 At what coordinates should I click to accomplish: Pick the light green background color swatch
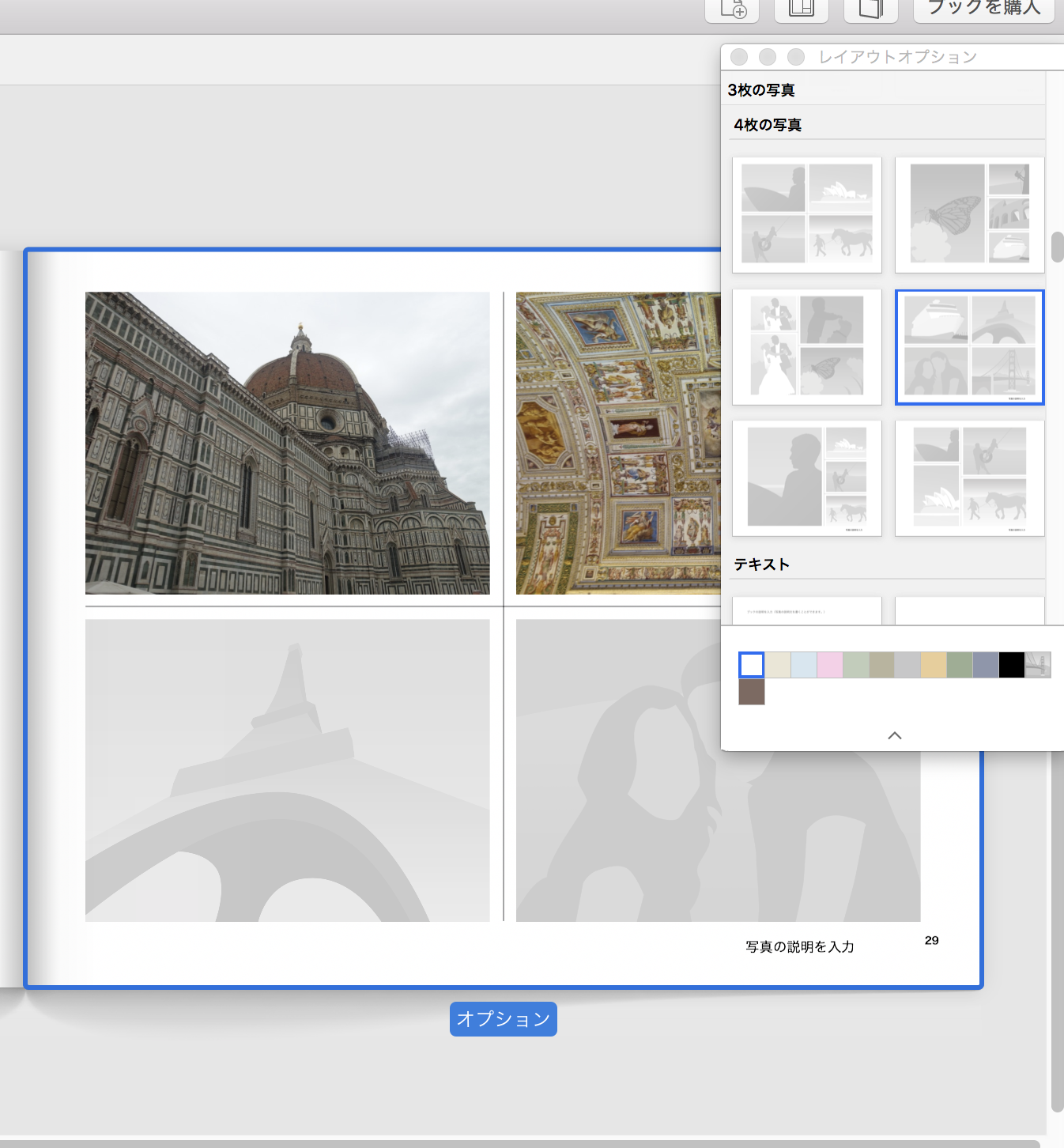[856, 665]
